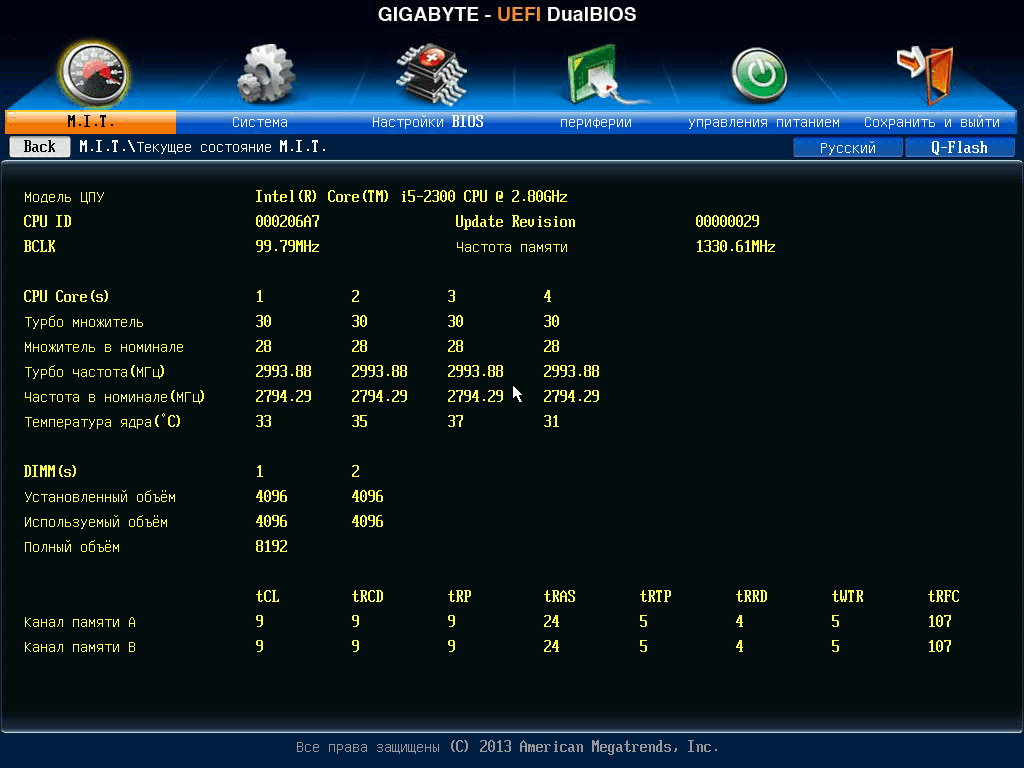Switch to the M.I.T. tab
Image resolution: width=1024 pixels, height=768 pixels.
[91, 122]
